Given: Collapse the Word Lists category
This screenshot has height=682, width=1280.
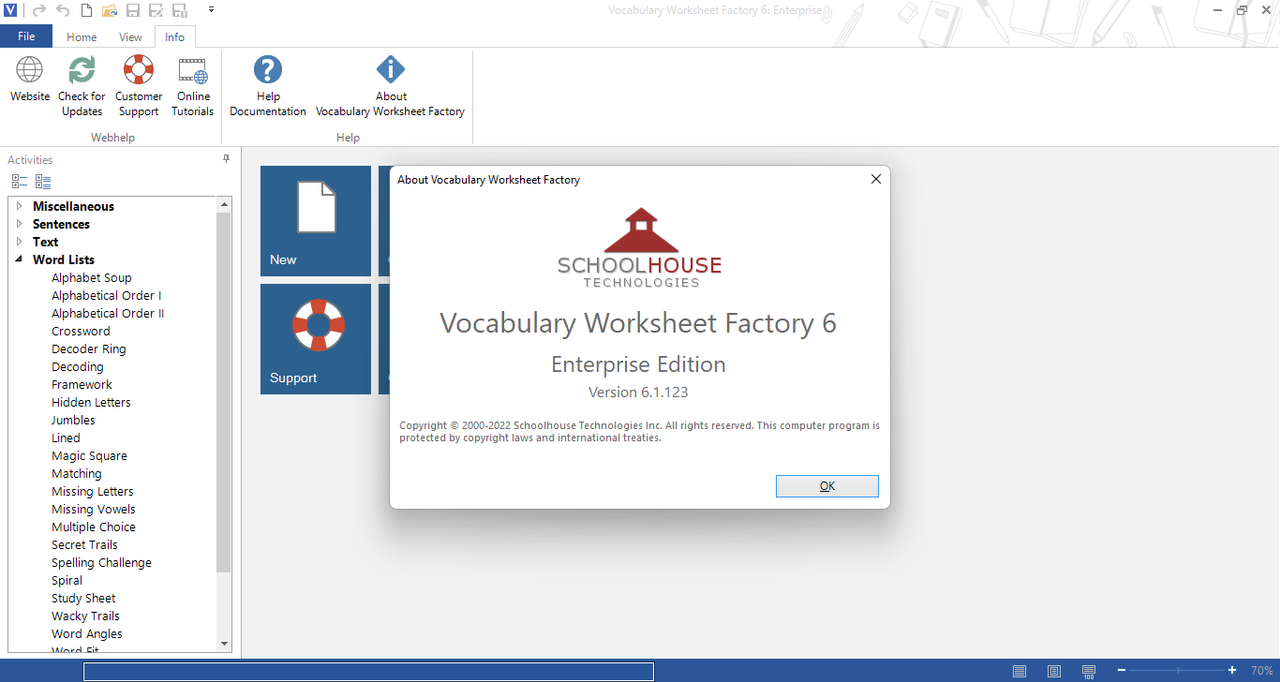Looking at the screenshot, I should (x=19, y=260).
